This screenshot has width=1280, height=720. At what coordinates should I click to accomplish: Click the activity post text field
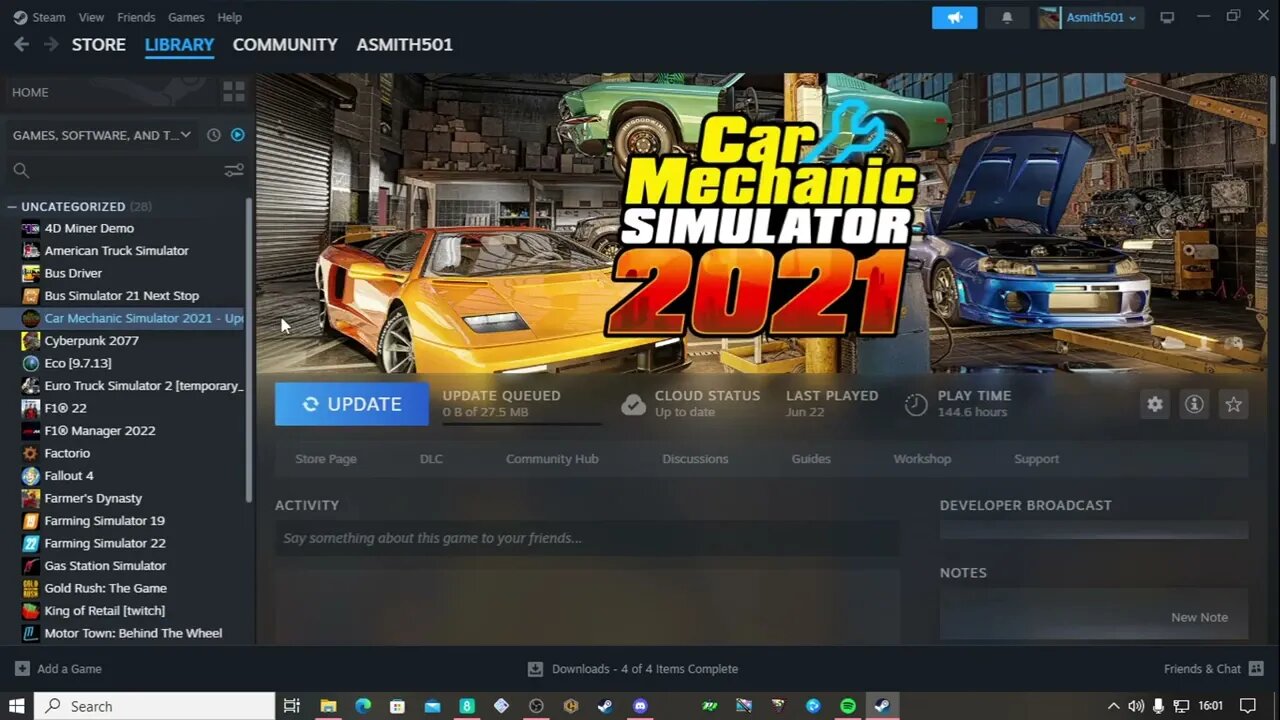[587, 538]
